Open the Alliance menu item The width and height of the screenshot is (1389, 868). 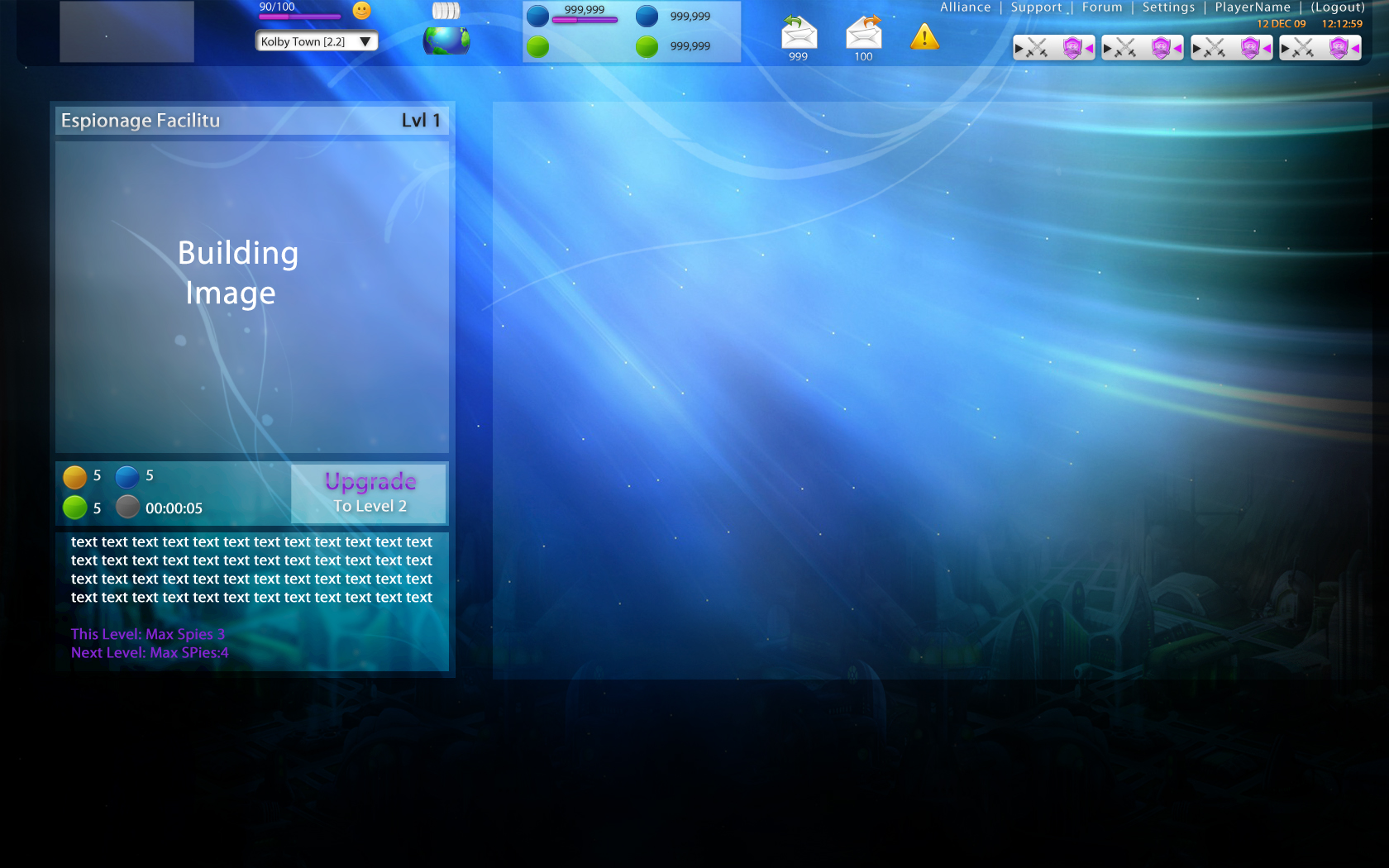[x=965, y=7]
